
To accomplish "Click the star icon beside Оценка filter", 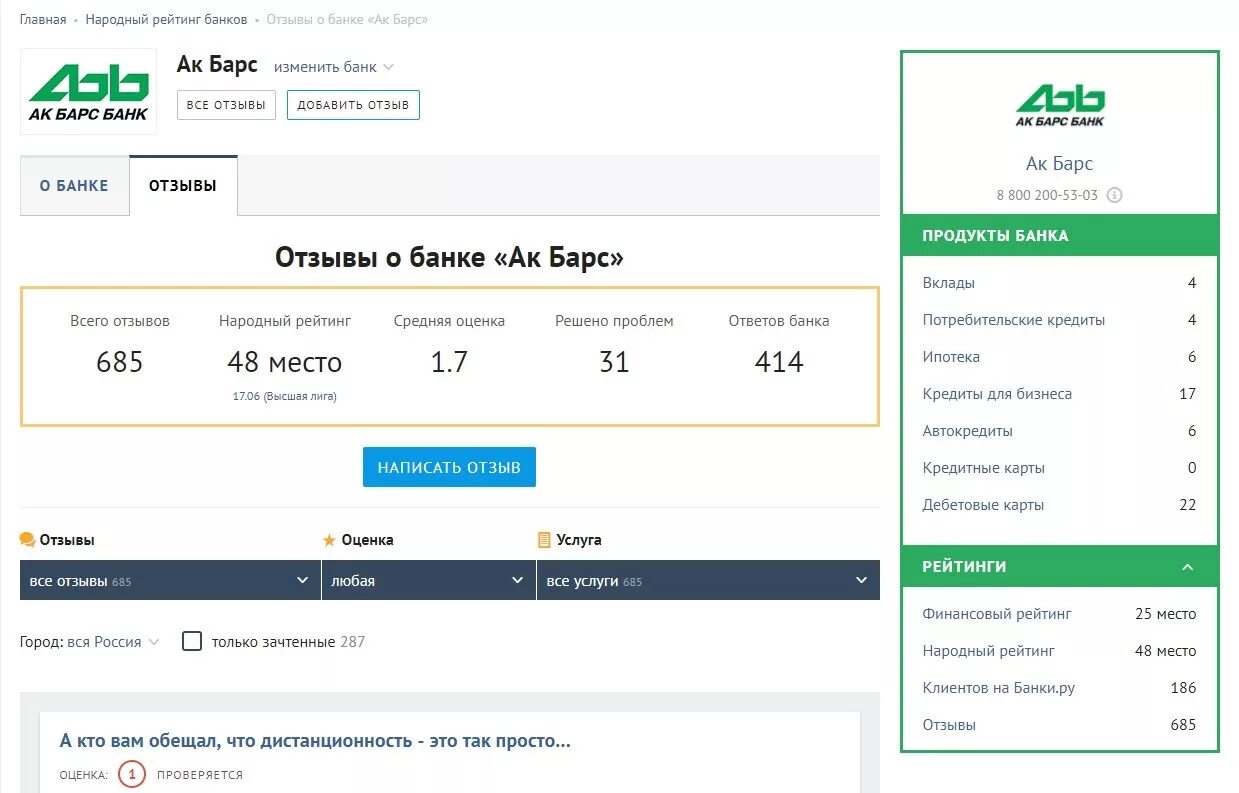I will click(329, 540).
